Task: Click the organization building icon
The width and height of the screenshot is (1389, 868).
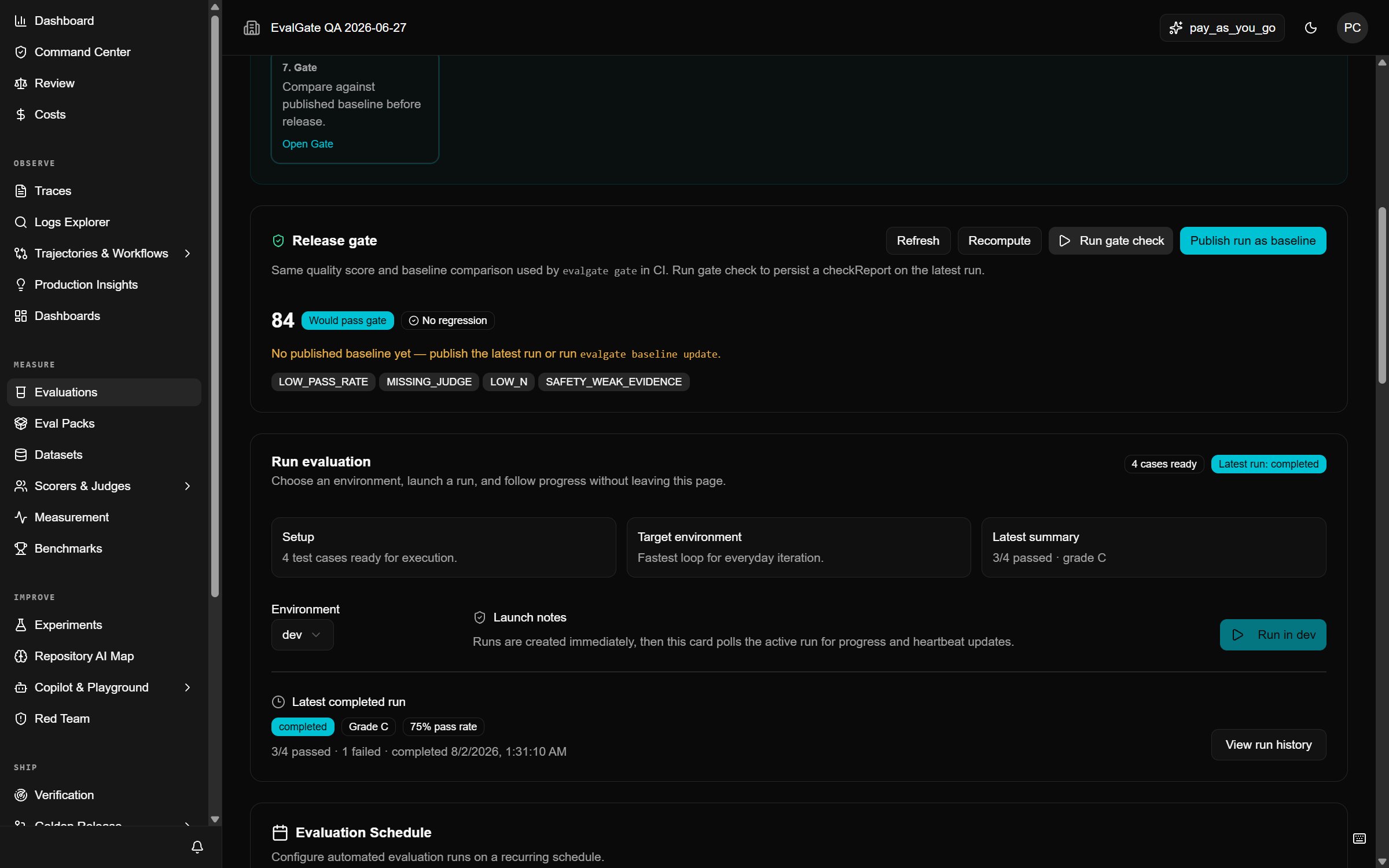Action: 252,28
